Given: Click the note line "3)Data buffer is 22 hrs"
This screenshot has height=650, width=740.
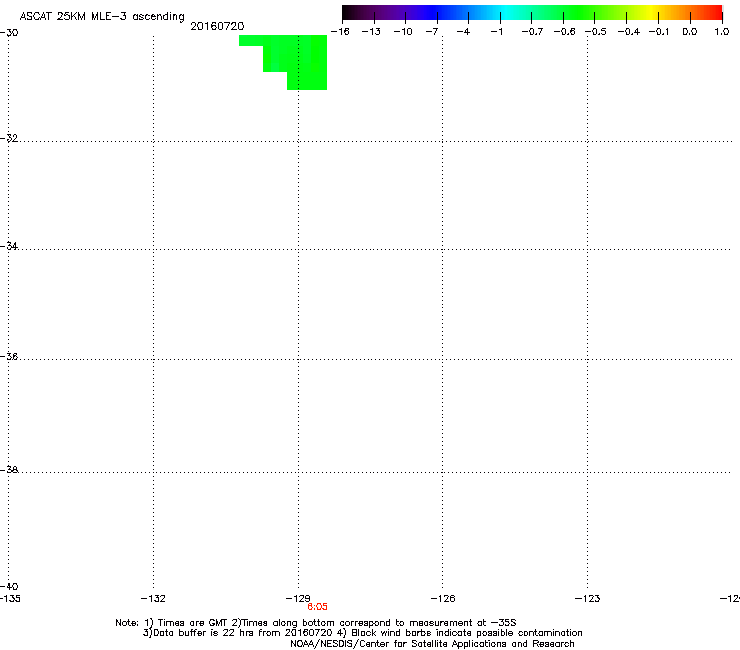Looking at the screenshot, I should coord(362,633).
